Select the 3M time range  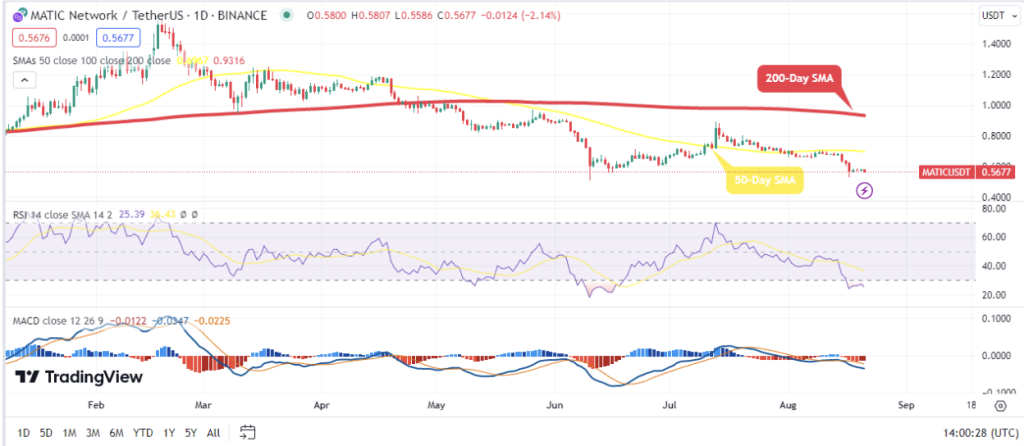[x=93, y=432]
